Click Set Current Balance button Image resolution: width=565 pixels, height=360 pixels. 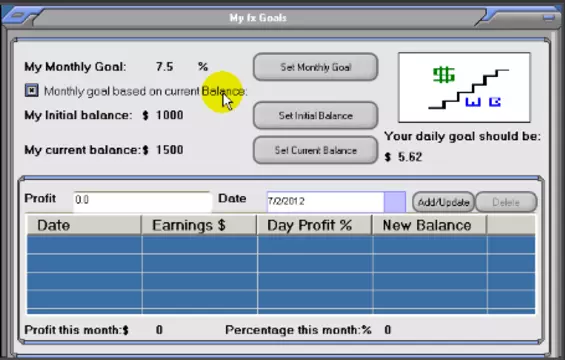click(x=316, y=150)
